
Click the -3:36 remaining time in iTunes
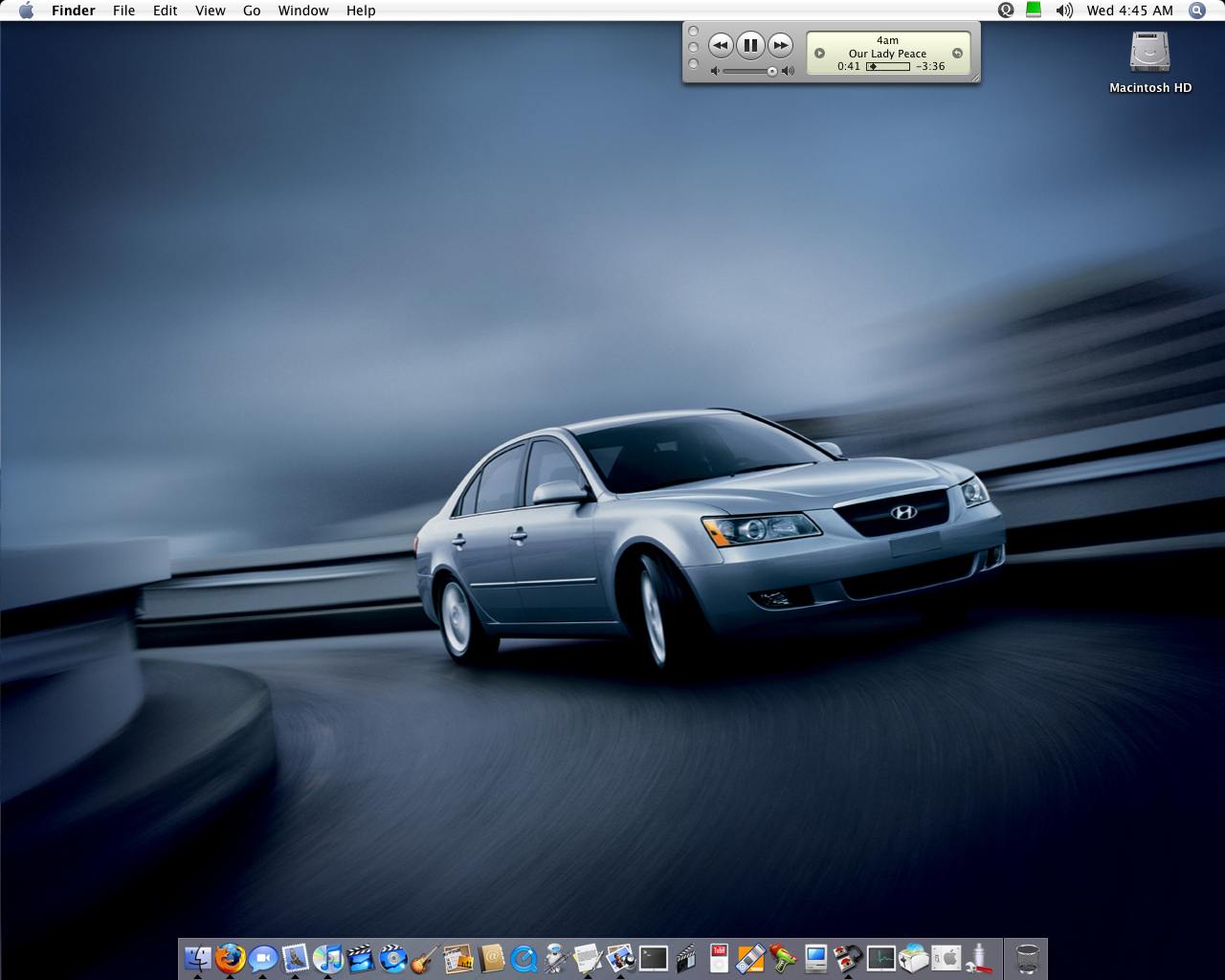[x=930, y=67]
